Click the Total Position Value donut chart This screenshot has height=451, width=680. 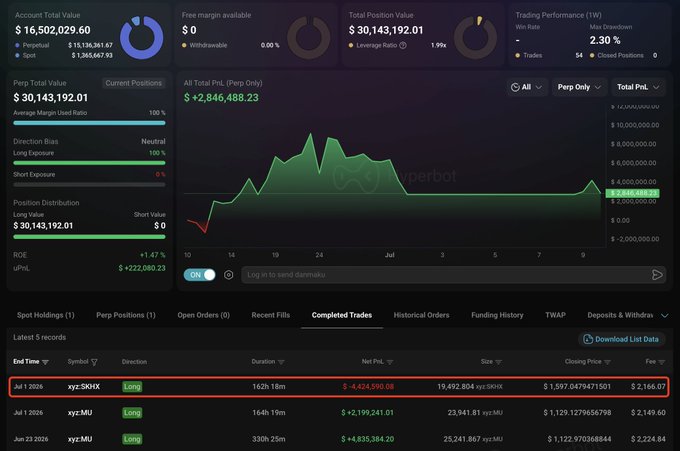point(475,37)
